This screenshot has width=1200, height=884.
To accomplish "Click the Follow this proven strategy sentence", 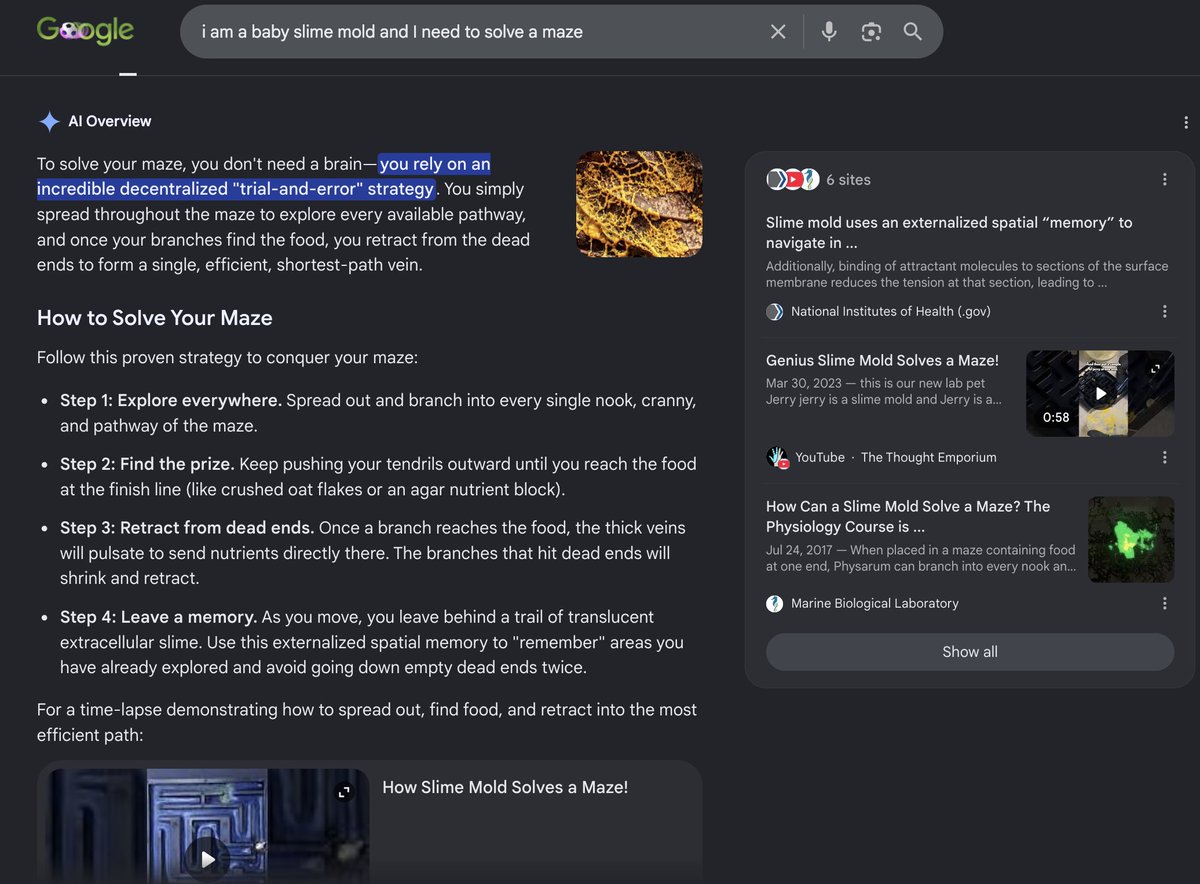I will tap(227, 357).
